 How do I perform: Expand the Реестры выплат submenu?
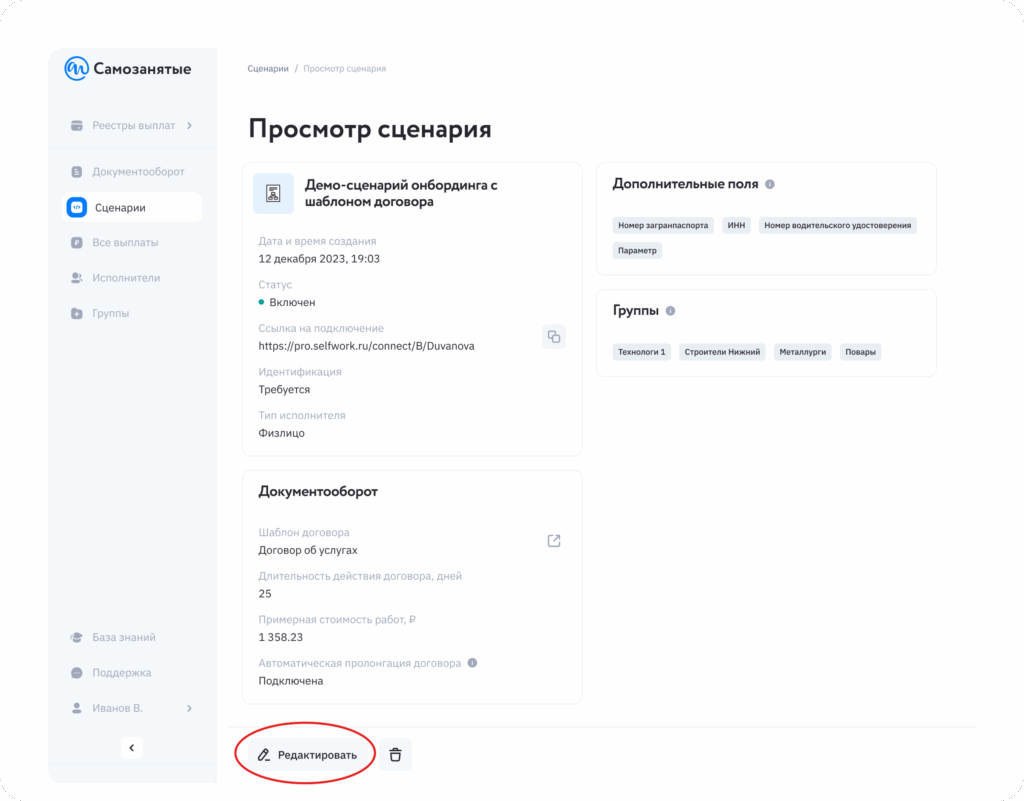(x=190, y=126)
